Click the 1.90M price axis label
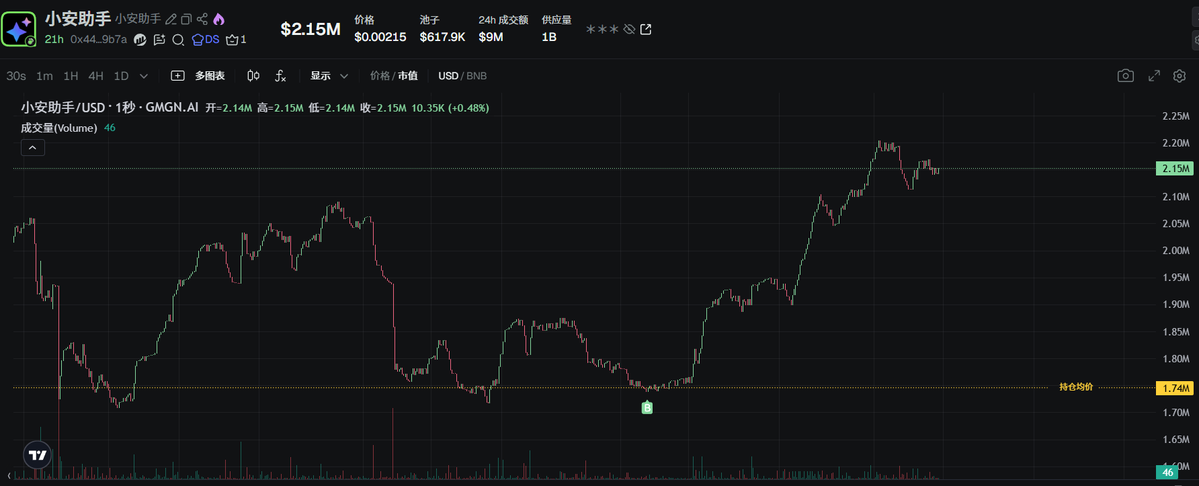Viewport: 1199px width, 486px height. (1175, 304)
